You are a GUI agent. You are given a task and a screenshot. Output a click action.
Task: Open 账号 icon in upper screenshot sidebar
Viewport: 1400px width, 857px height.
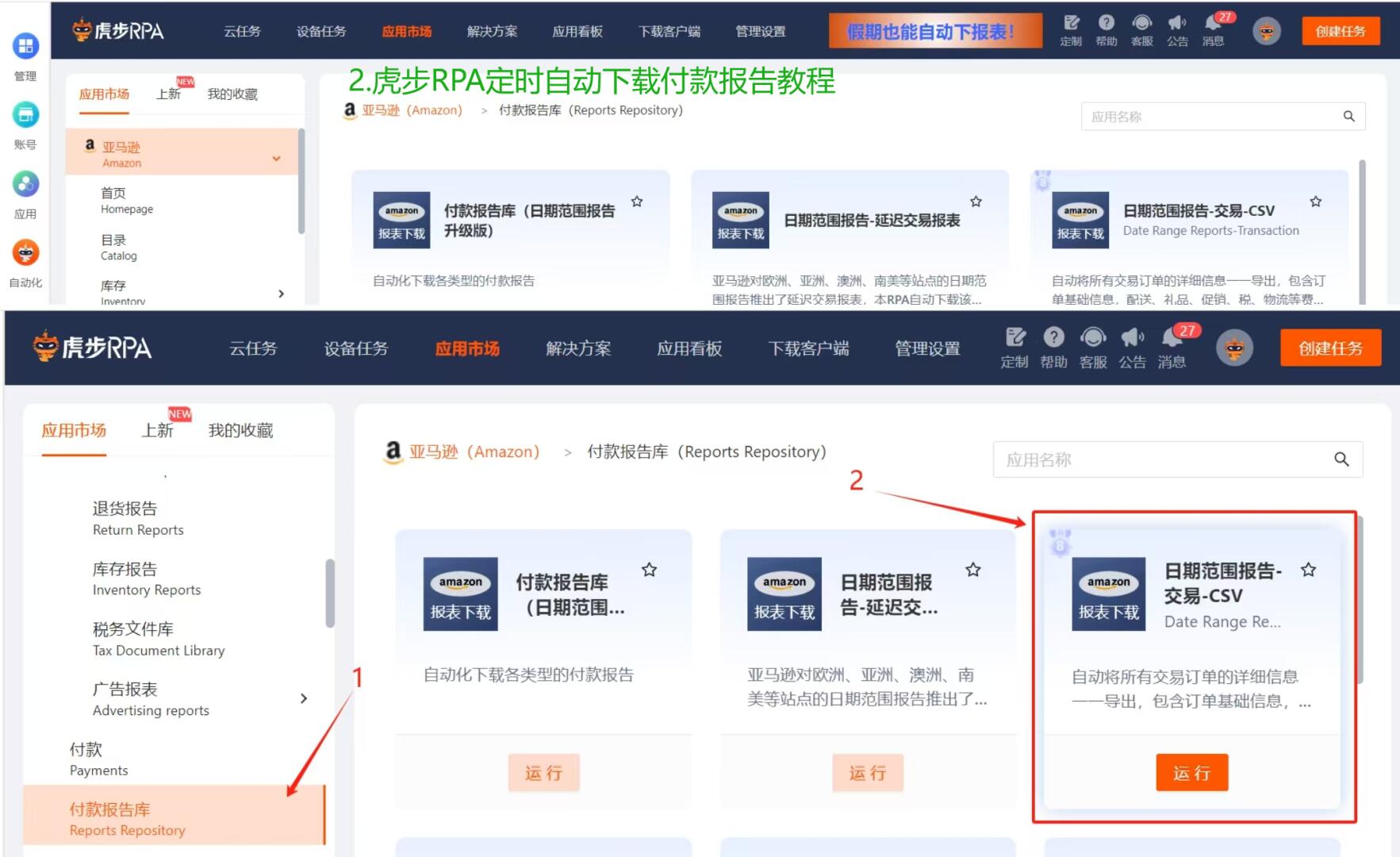[x=25, y=115]
